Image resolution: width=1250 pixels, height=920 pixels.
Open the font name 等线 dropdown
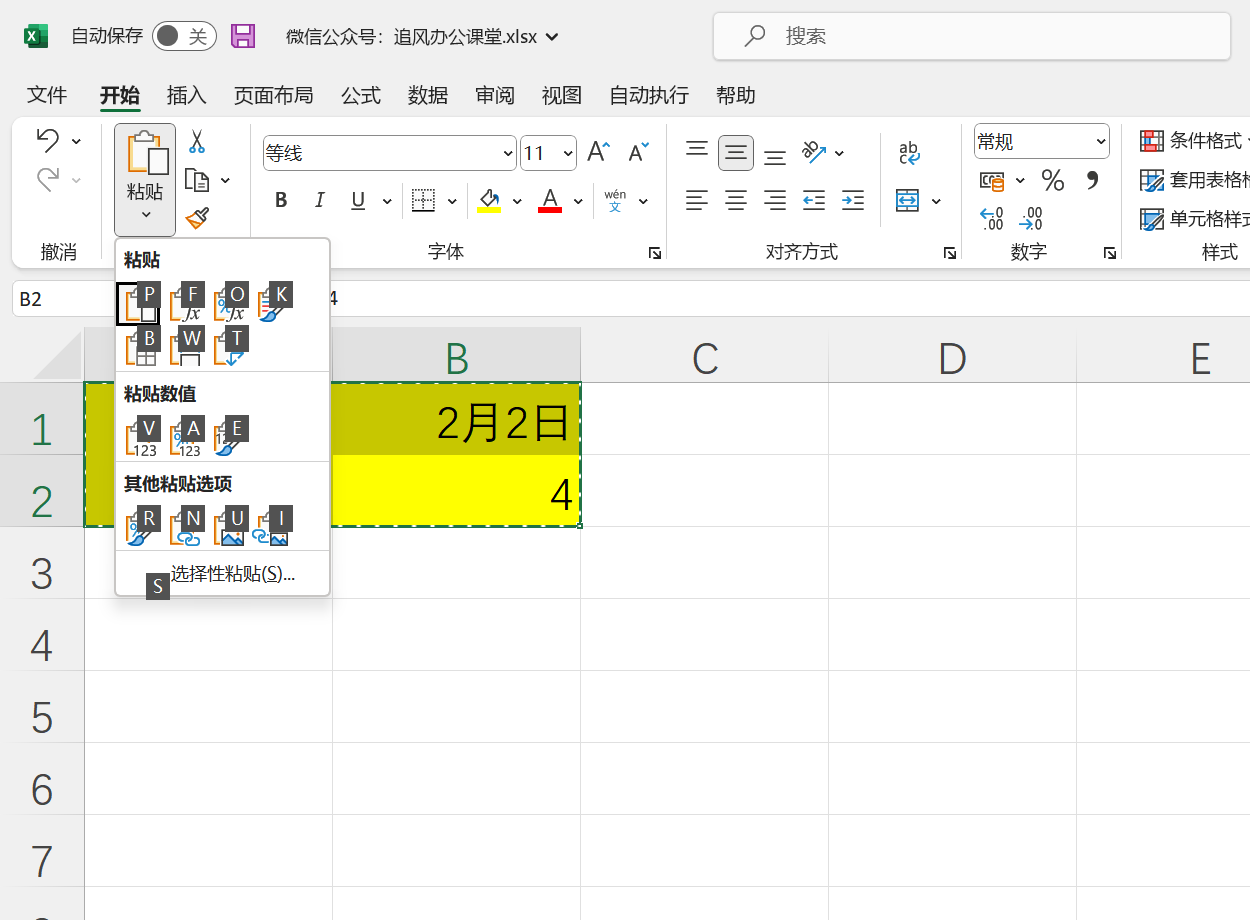tap(507, 153)
